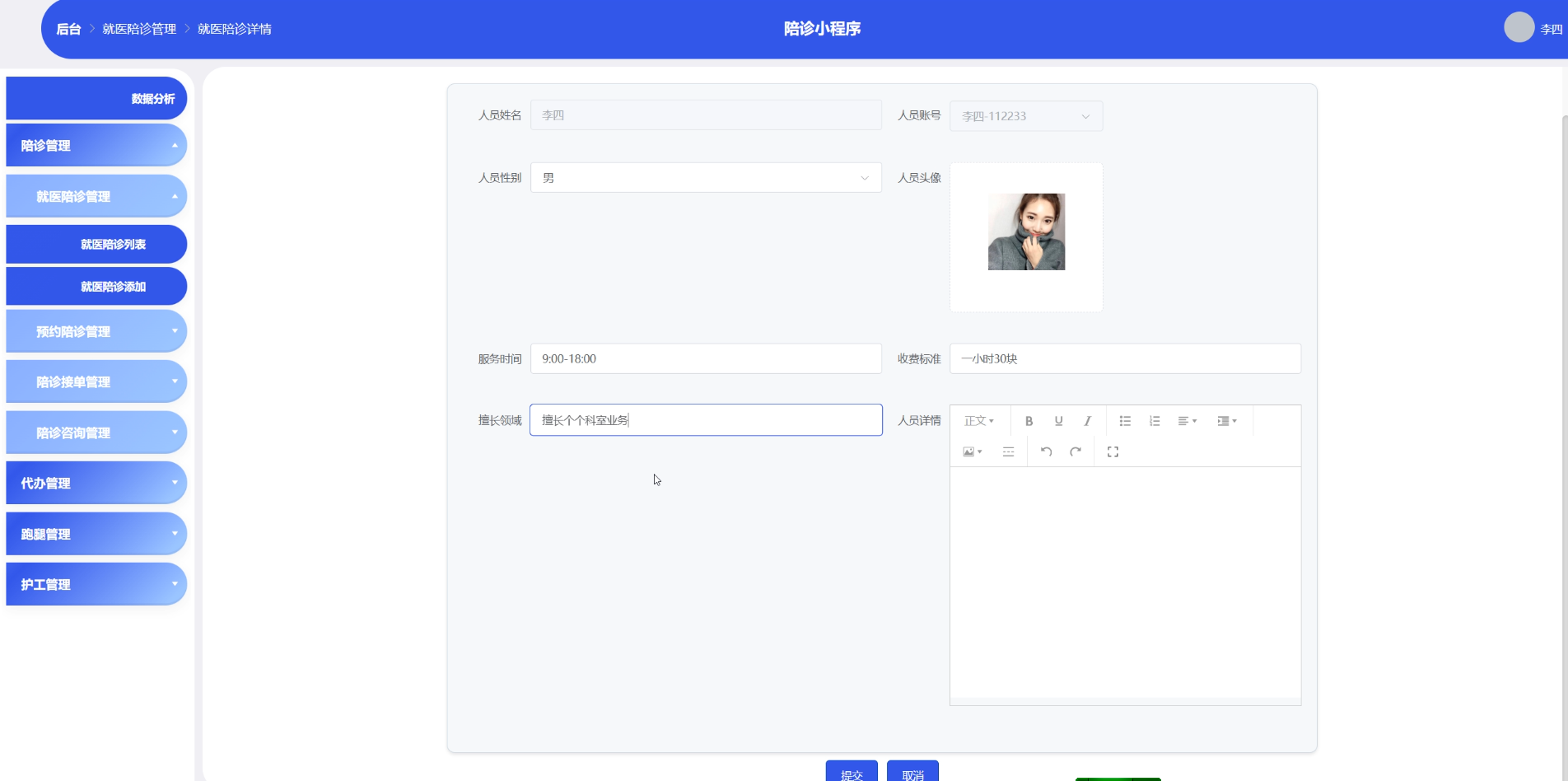Go to 后台 breadcrumb

[x=68, y=29]
